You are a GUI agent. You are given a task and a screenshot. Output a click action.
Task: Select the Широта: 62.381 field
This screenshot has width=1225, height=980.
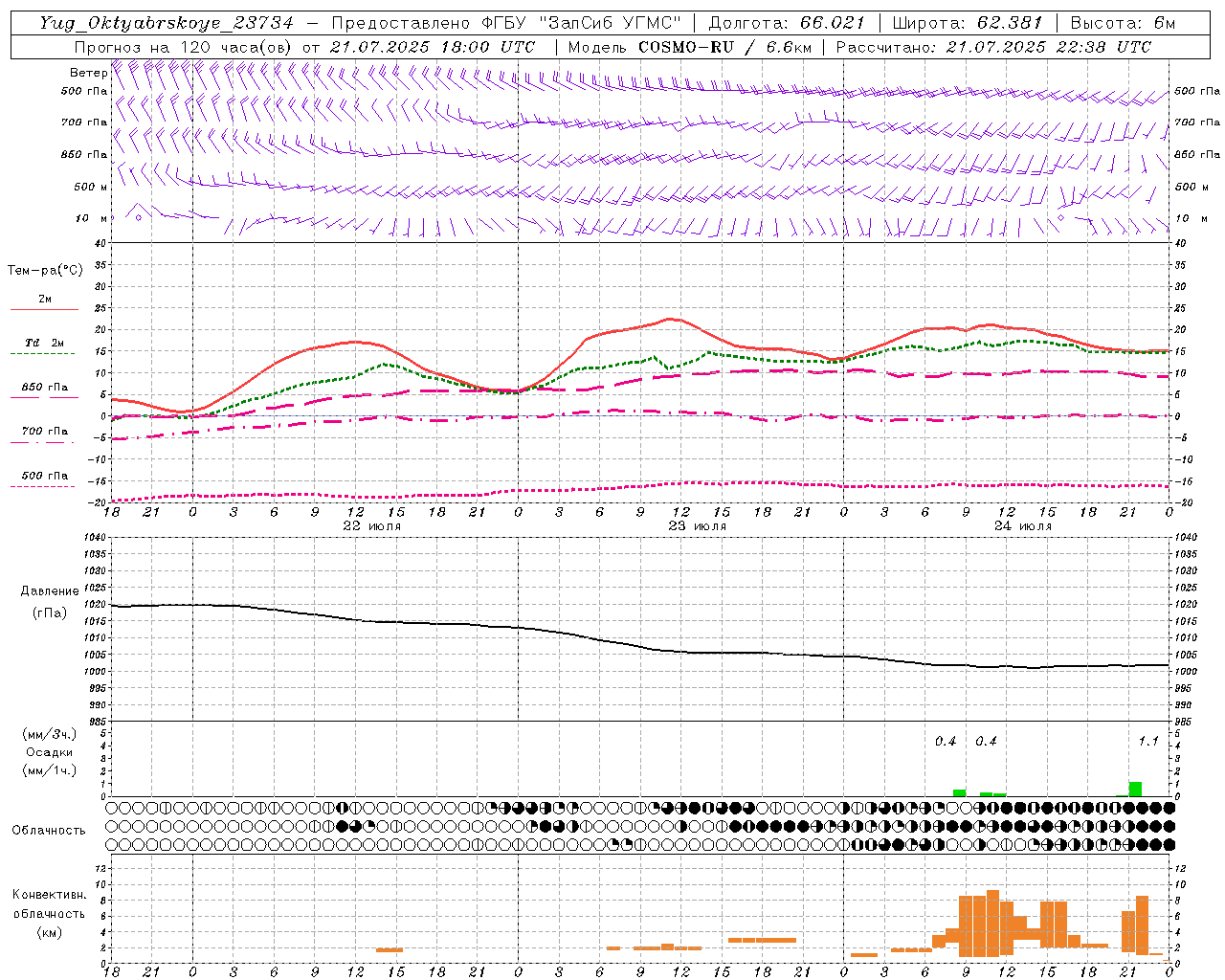967,23
